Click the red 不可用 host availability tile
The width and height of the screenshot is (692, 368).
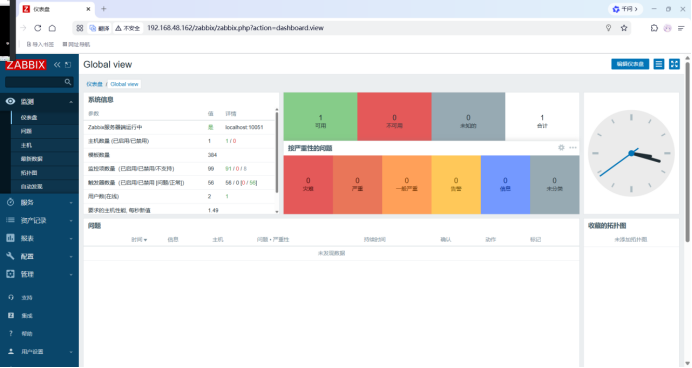[395, 117]
